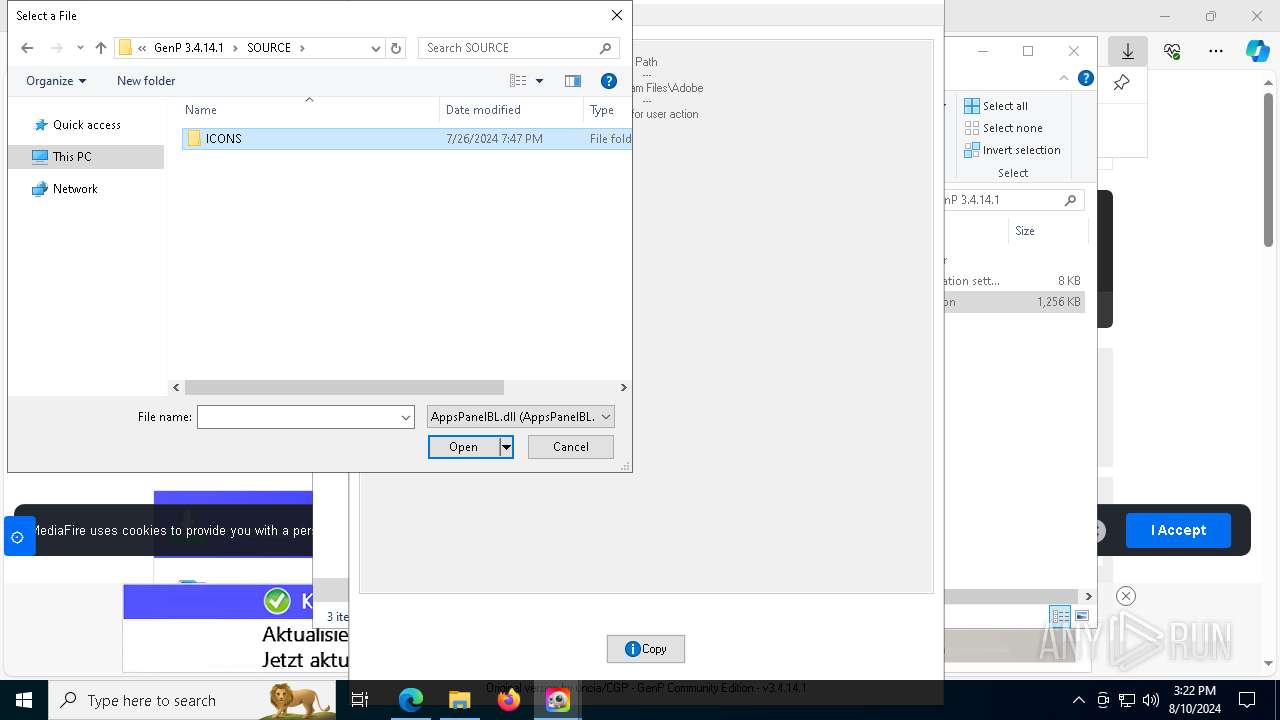Open Edge downloads icon
Image resolution: width=1280 pixels, height=720 pixels.
pyautogui.click(x=1128, y=51)
